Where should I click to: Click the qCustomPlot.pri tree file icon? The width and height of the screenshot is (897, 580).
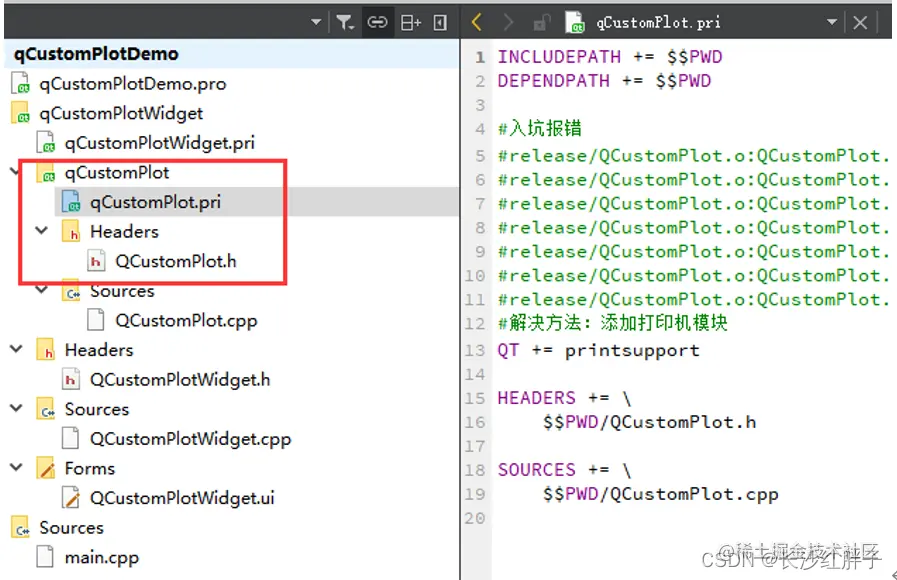coord(70,202)
